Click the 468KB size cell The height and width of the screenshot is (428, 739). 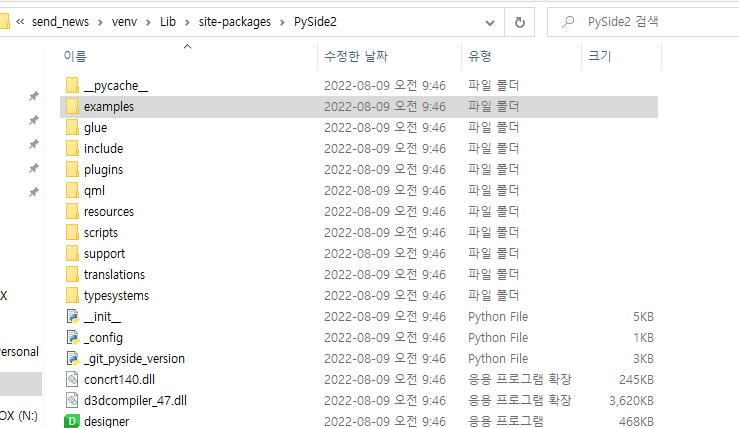click(x=636, y=421)
